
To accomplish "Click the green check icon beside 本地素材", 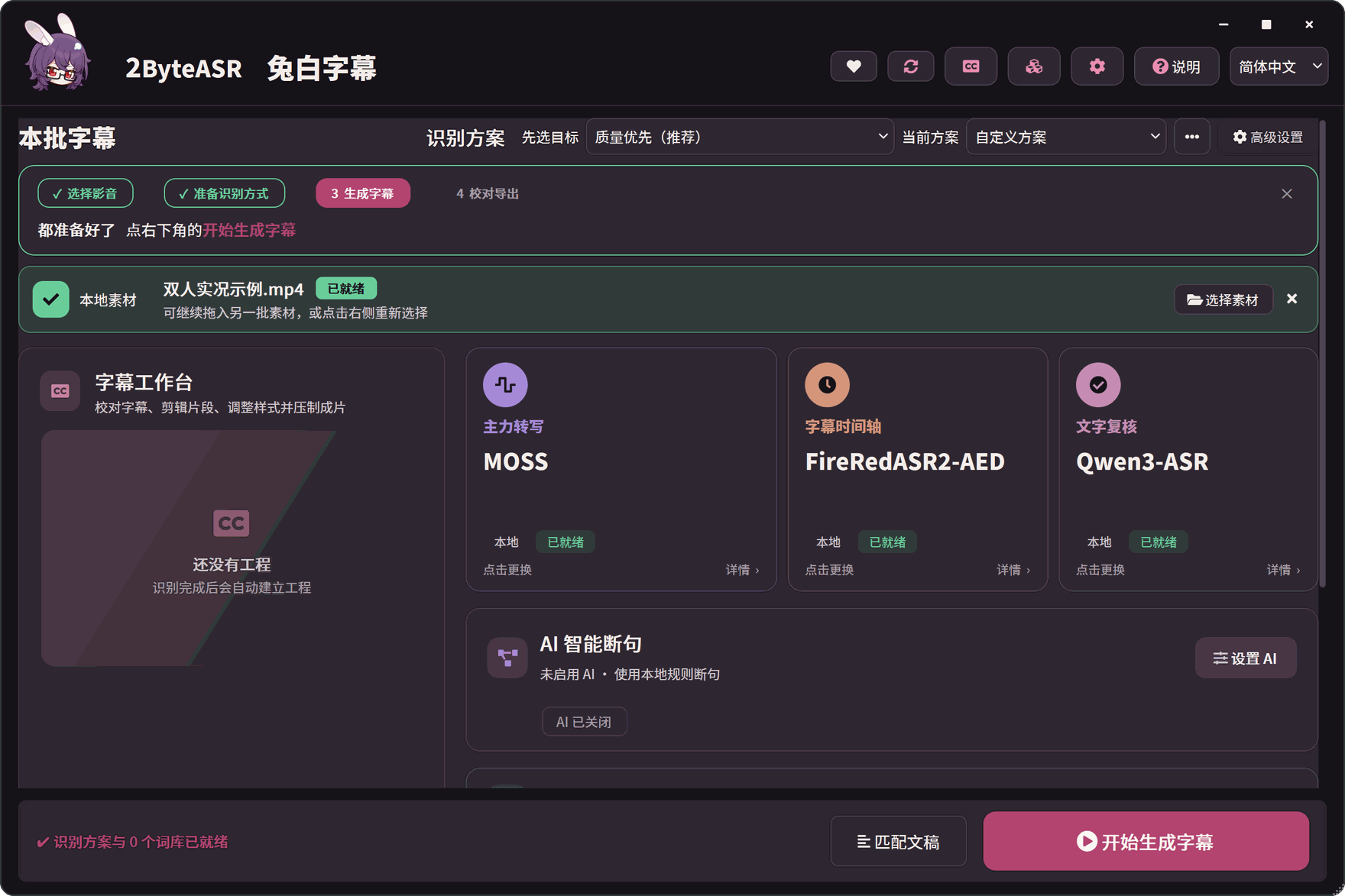I will [51, 299].
